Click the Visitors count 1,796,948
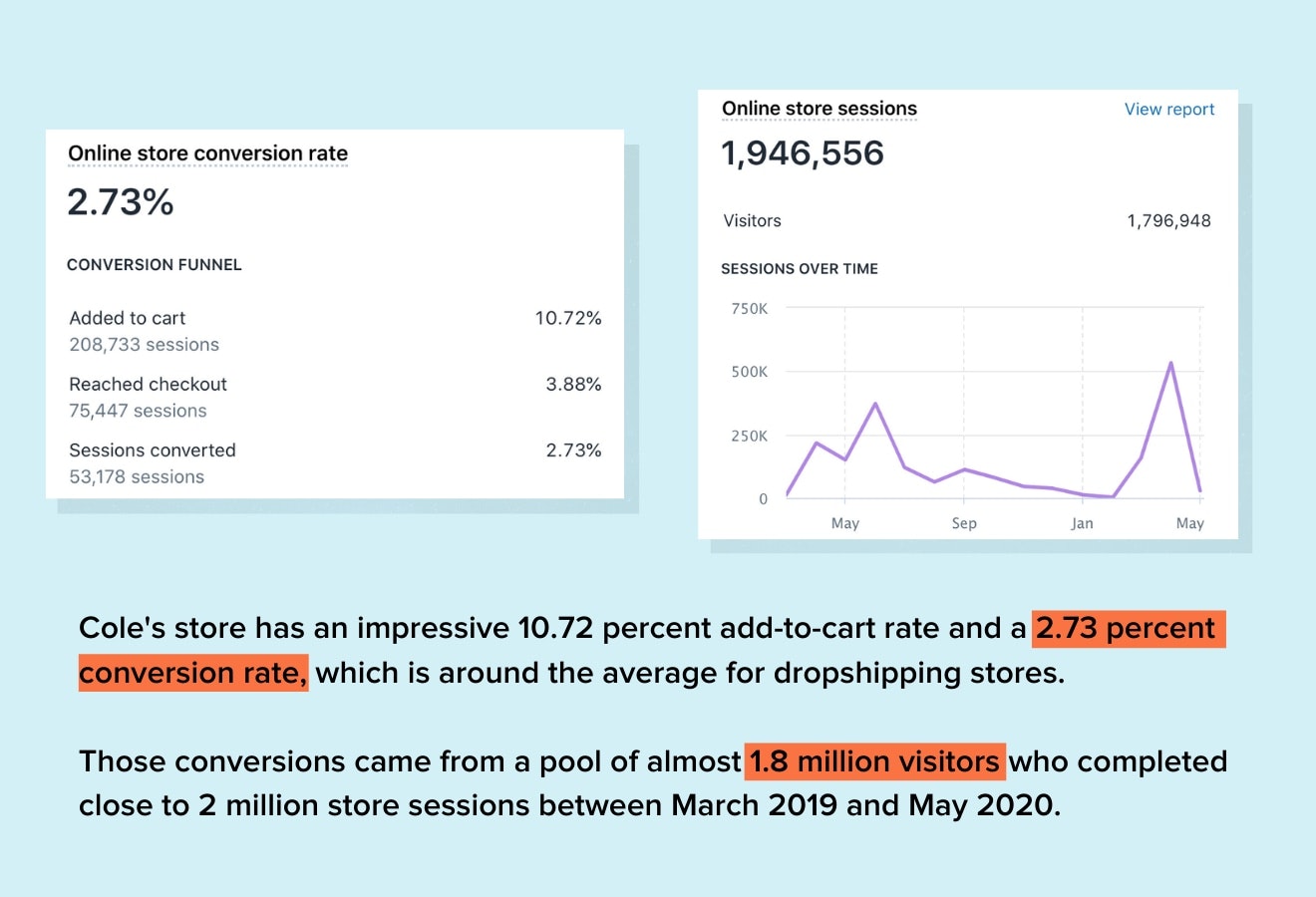This screenshot has width=1316, height=897. pyautogui.click(x=1168, y=221)
